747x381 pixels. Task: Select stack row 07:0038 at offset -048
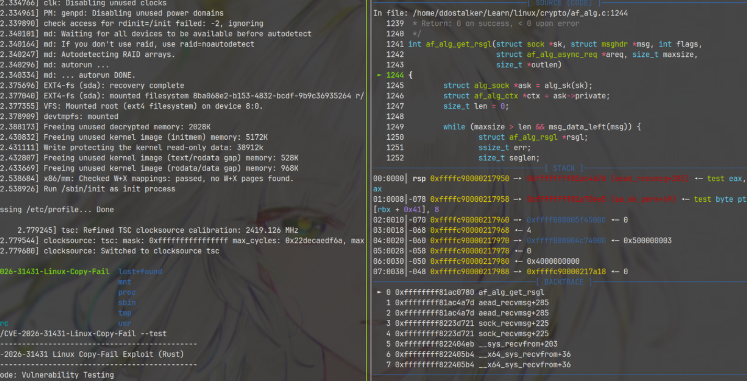(501, 271)
